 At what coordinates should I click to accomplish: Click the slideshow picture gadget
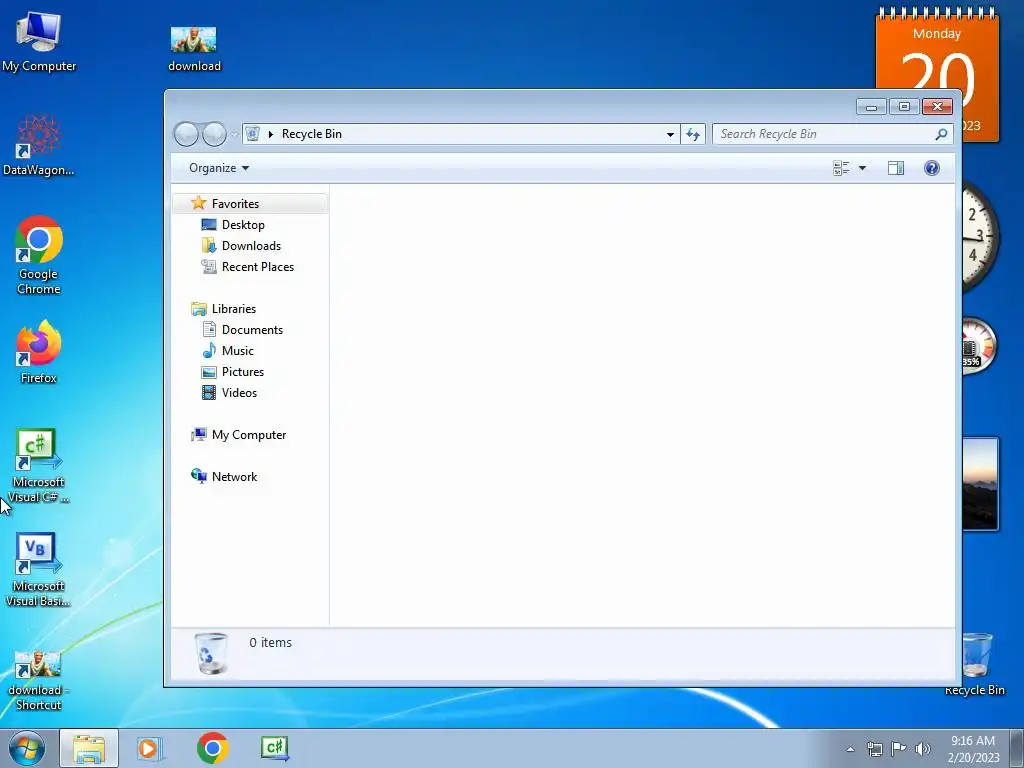coord(980,483)
